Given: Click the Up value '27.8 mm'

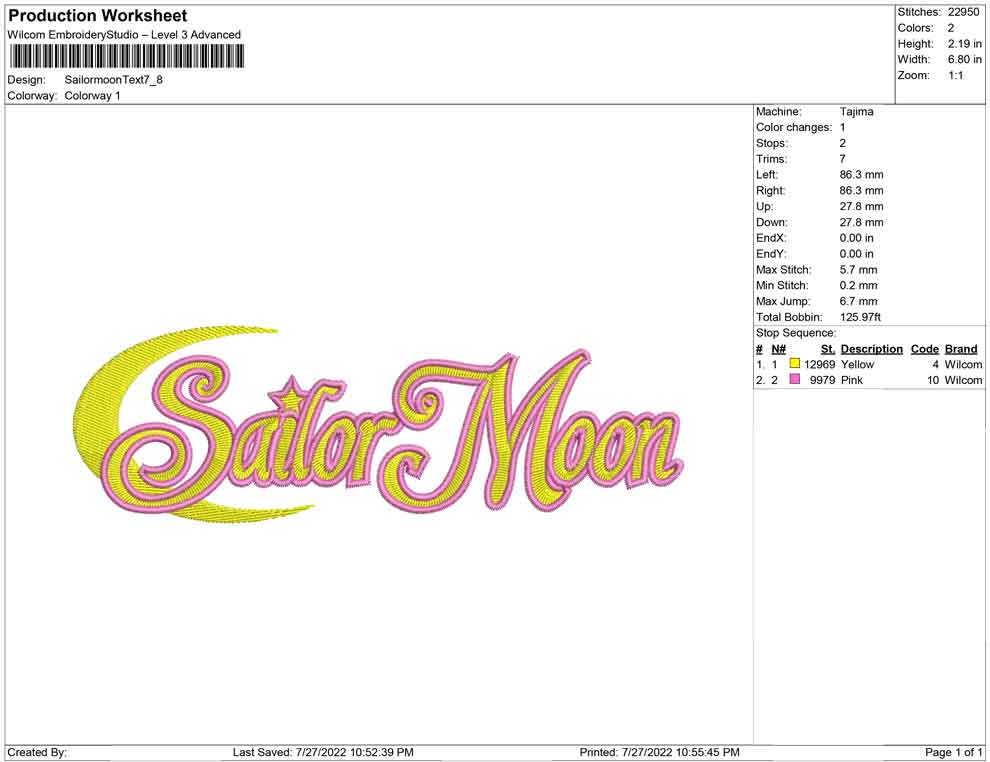Looking at the screenshot, I should tap(862, 206).
